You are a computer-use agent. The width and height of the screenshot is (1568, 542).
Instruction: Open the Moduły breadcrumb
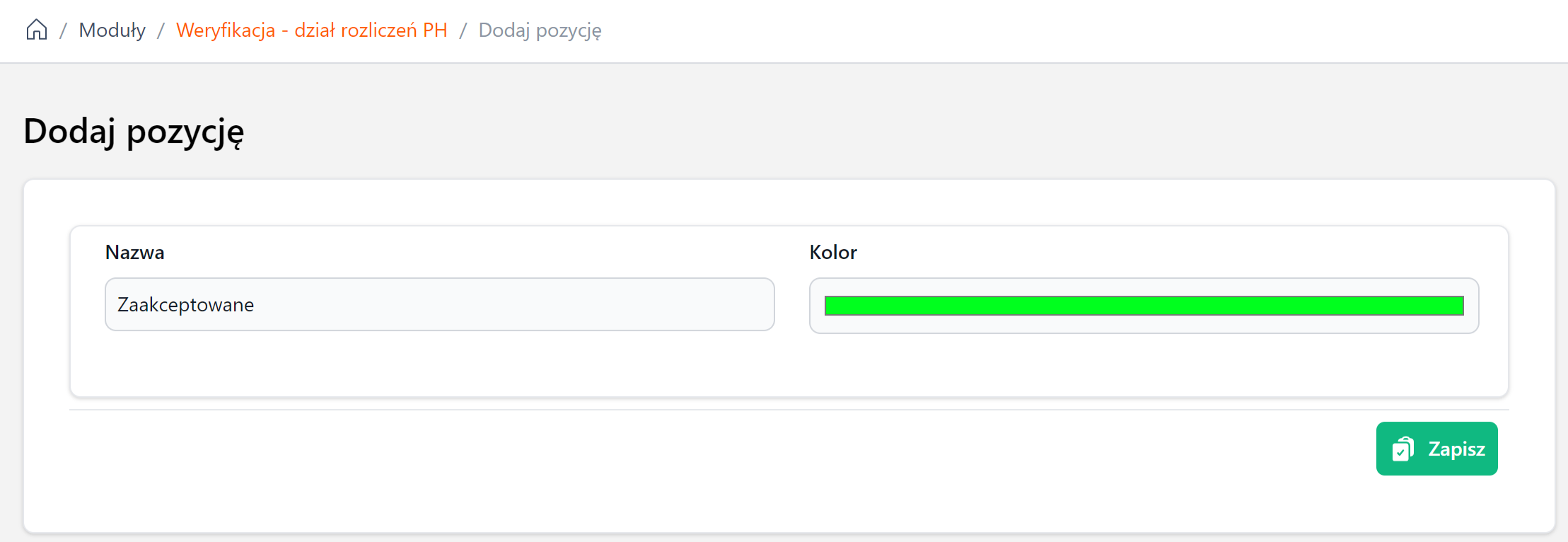tap(112, 30)
